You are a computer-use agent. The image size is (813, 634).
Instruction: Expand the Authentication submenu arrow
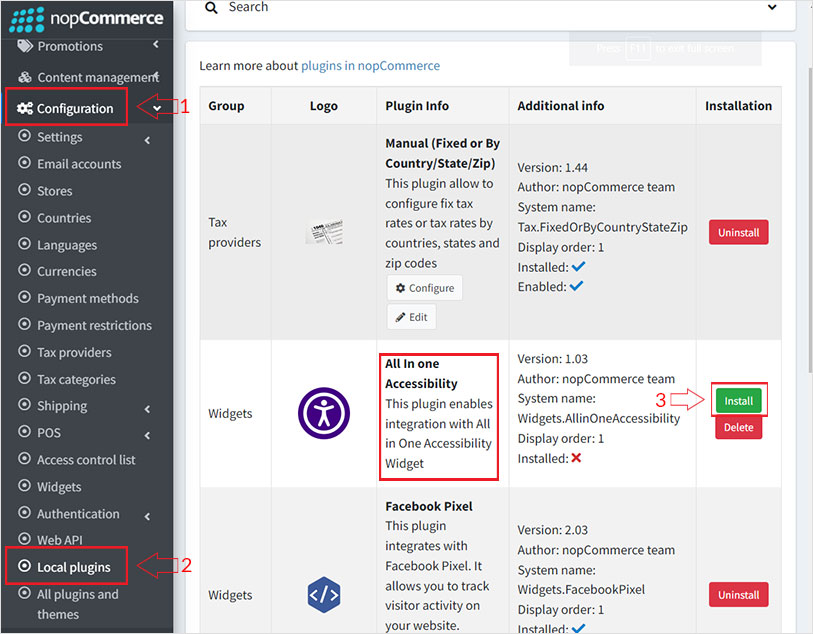pos(147,516)
